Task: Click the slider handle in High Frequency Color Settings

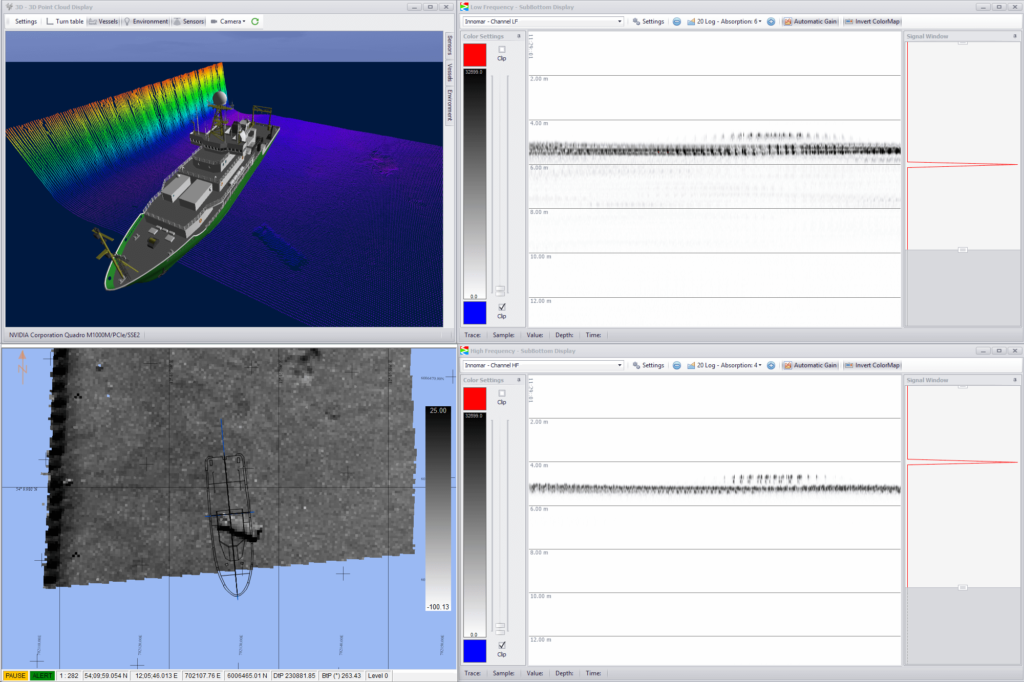Action: click(500, 628)
